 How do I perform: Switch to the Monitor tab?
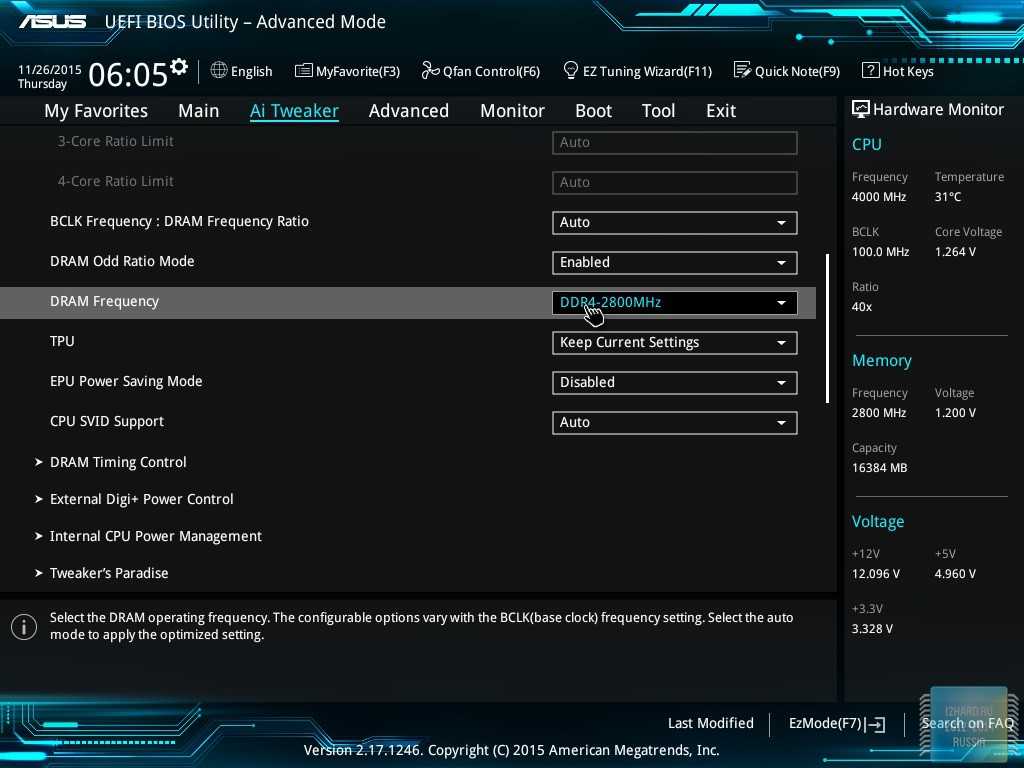coord(512,111)
